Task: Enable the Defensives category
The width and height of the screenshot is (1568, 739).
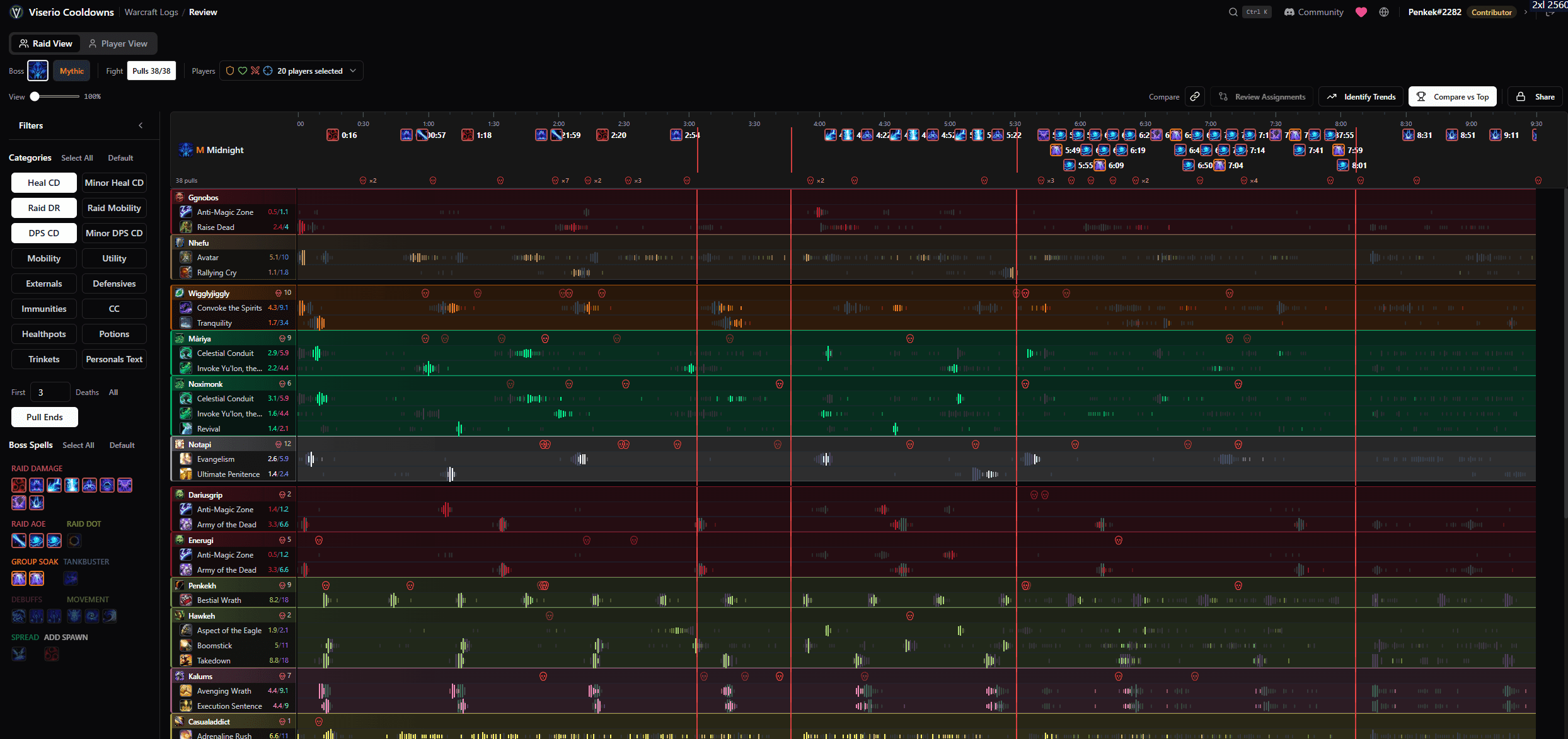Action: click(114, 284)
